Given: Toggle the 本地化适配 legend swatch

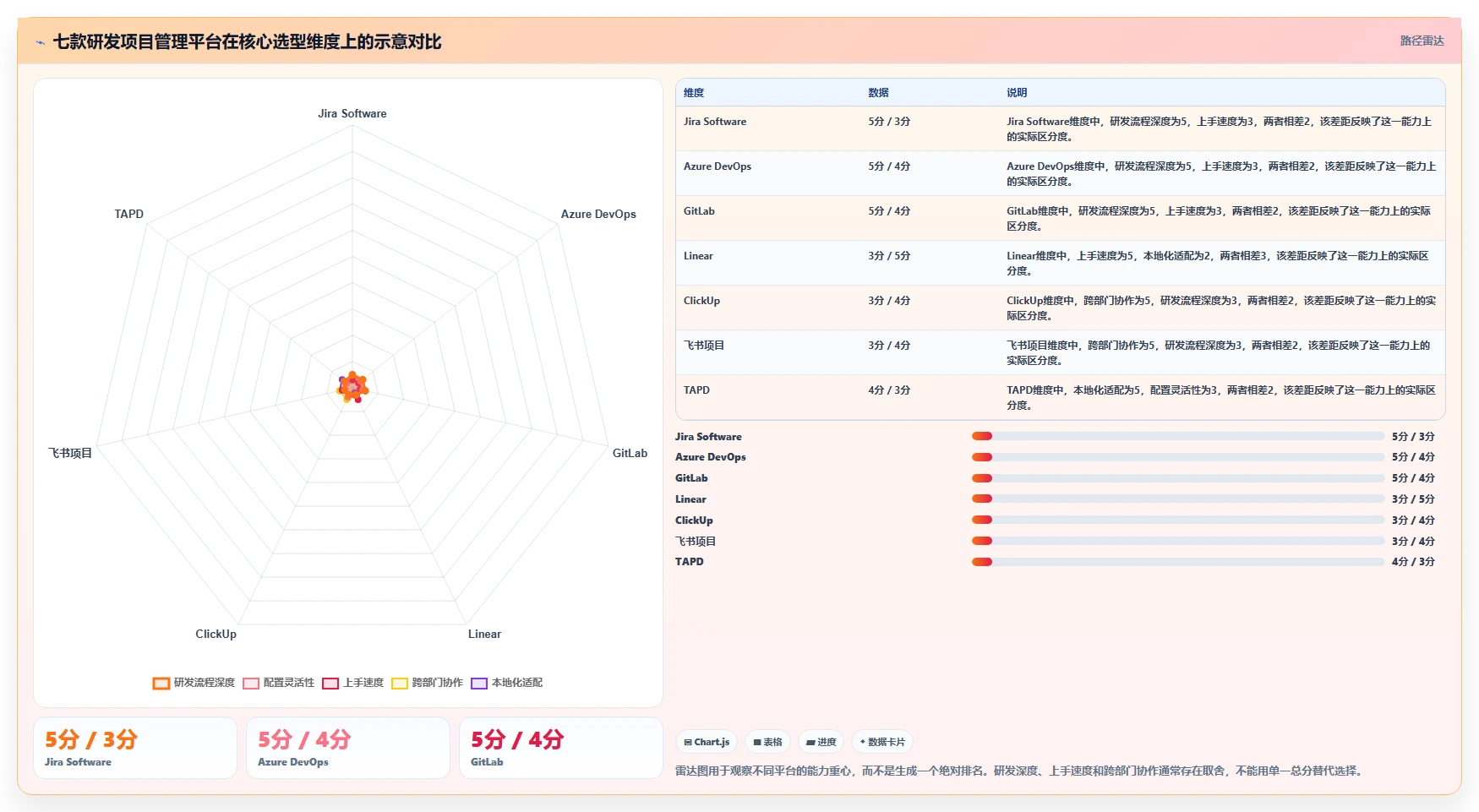Looking at the screenshot, I should click(479, 684).
